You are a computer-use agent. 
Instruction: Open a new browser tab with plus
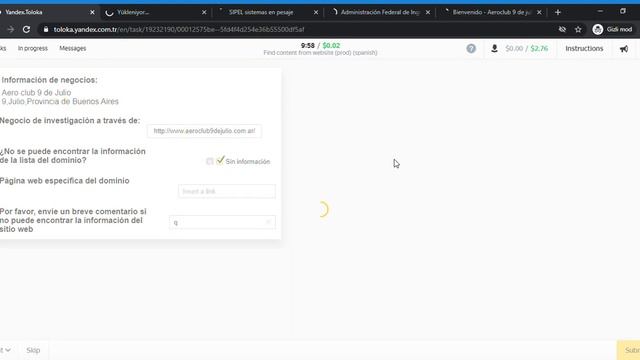pyautogui.click(x=558, y=12)
